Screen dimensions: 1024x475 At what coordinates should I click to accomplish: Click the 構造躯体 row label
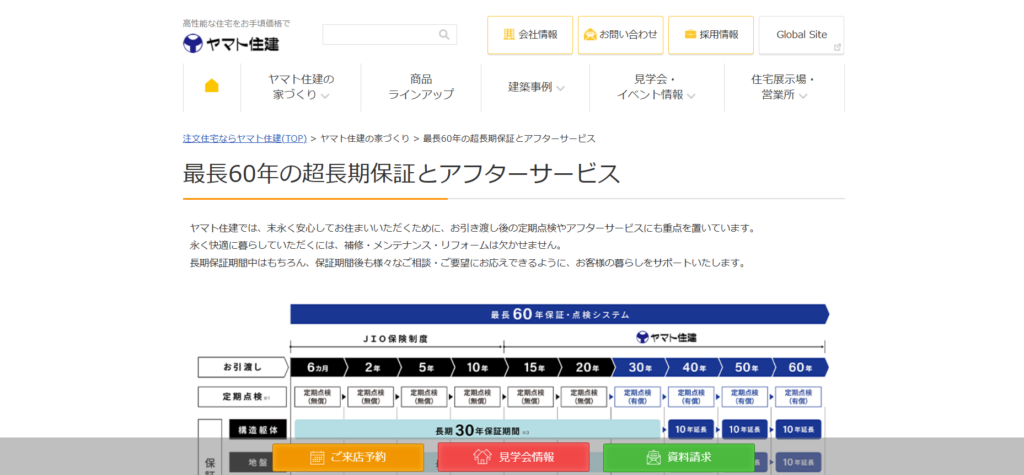point(258,429)
